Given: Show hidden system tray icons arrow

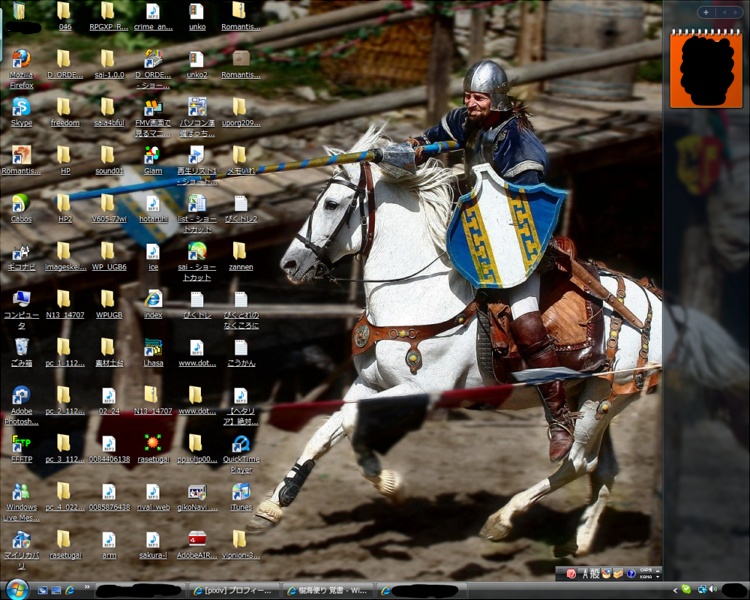Looking at the screenshot, I should tap(675, 590).
